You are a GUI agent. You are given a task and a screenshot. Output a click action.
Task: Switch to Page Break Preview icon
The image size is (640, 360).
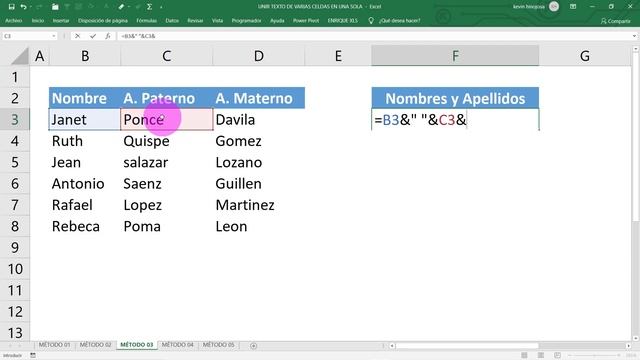(x=557, y=356)
